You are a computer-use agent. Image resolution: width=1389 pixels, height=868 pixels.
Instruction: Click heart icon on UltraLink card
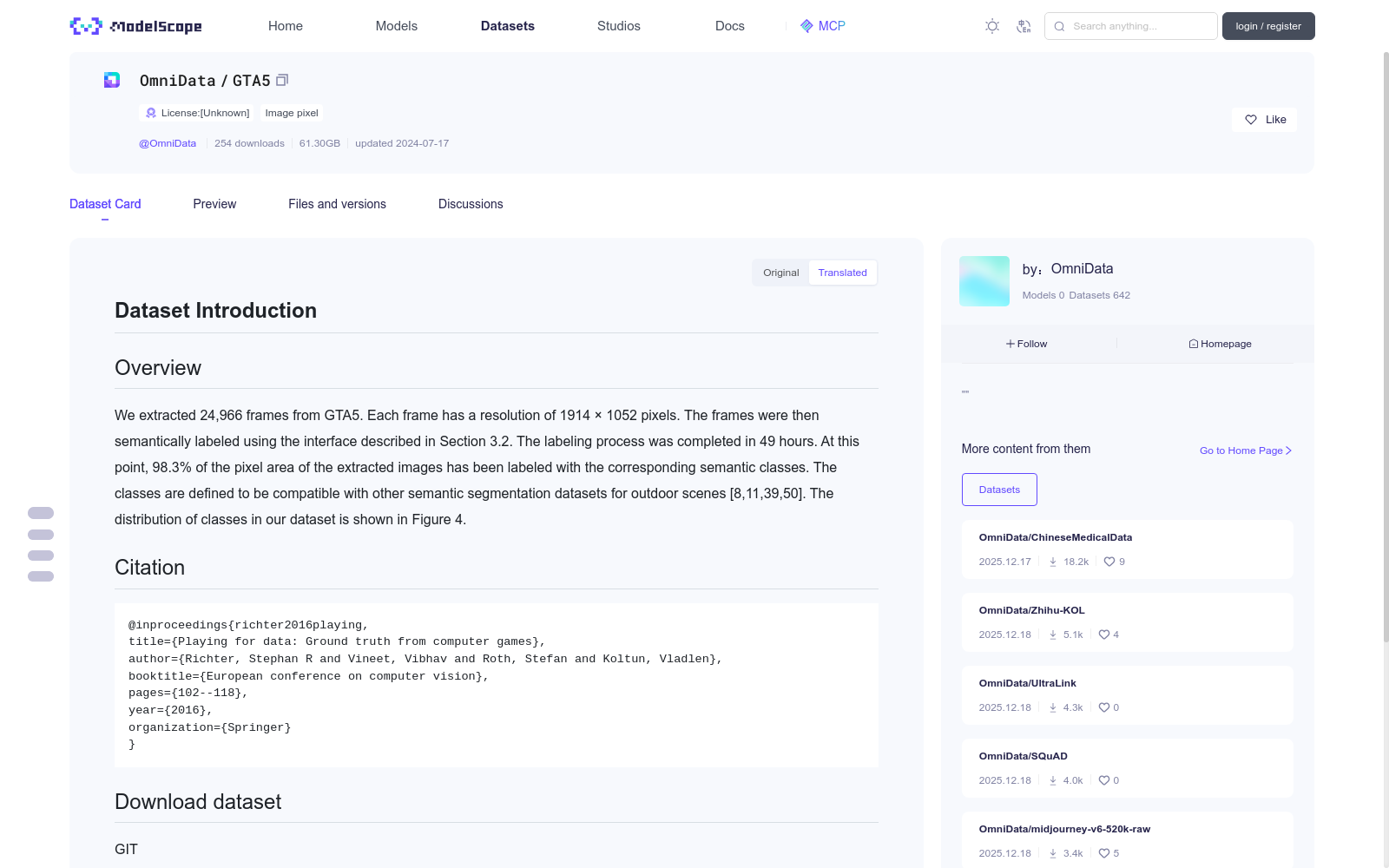[x=1104, y=707]
